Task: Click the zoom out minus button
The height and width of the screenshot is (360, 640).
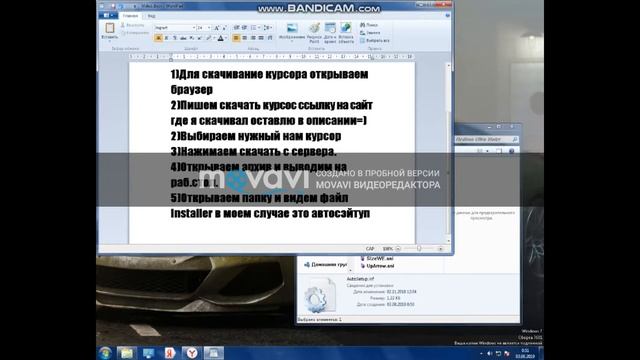Action: [398, 249]
